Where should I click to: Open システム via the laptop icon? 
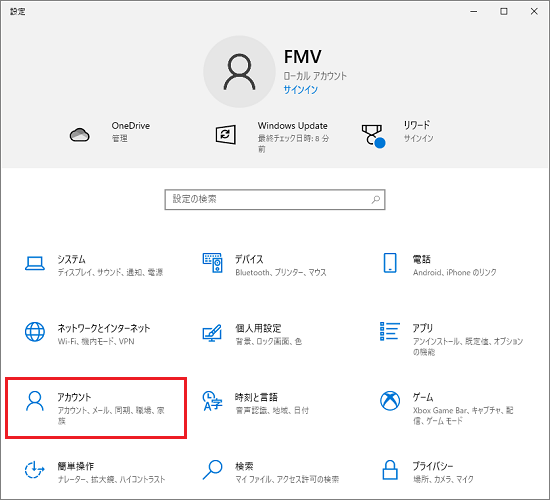coord(35,263)
